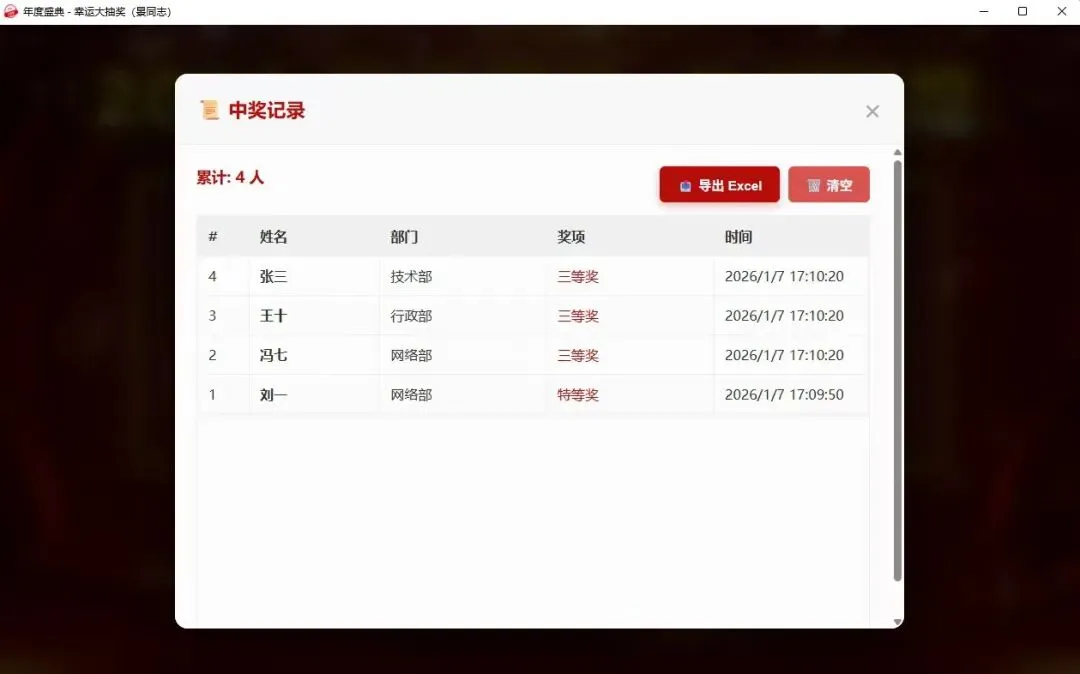The width and height of the screenshot is (1080, 674).
Task: Select the name 冯七
Action: coord(273,355)
